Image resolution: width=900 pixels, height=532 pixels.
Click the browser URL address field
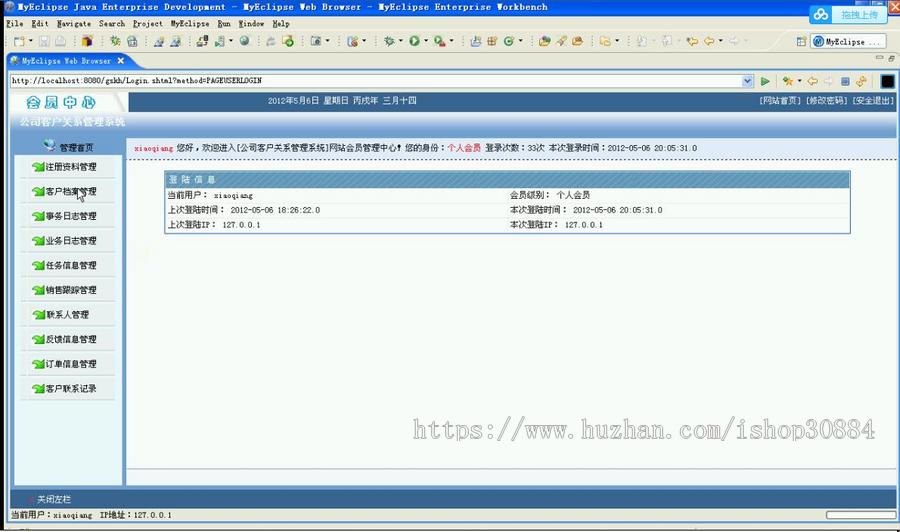click(x=376, y=81)
